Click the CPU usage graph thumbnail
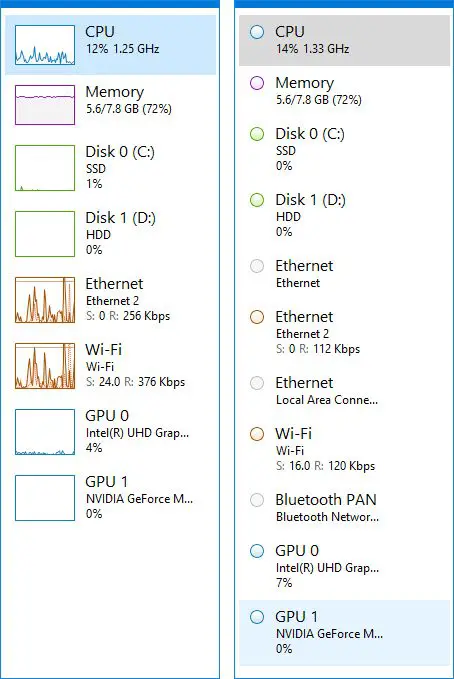 click(x=45, y=45)
